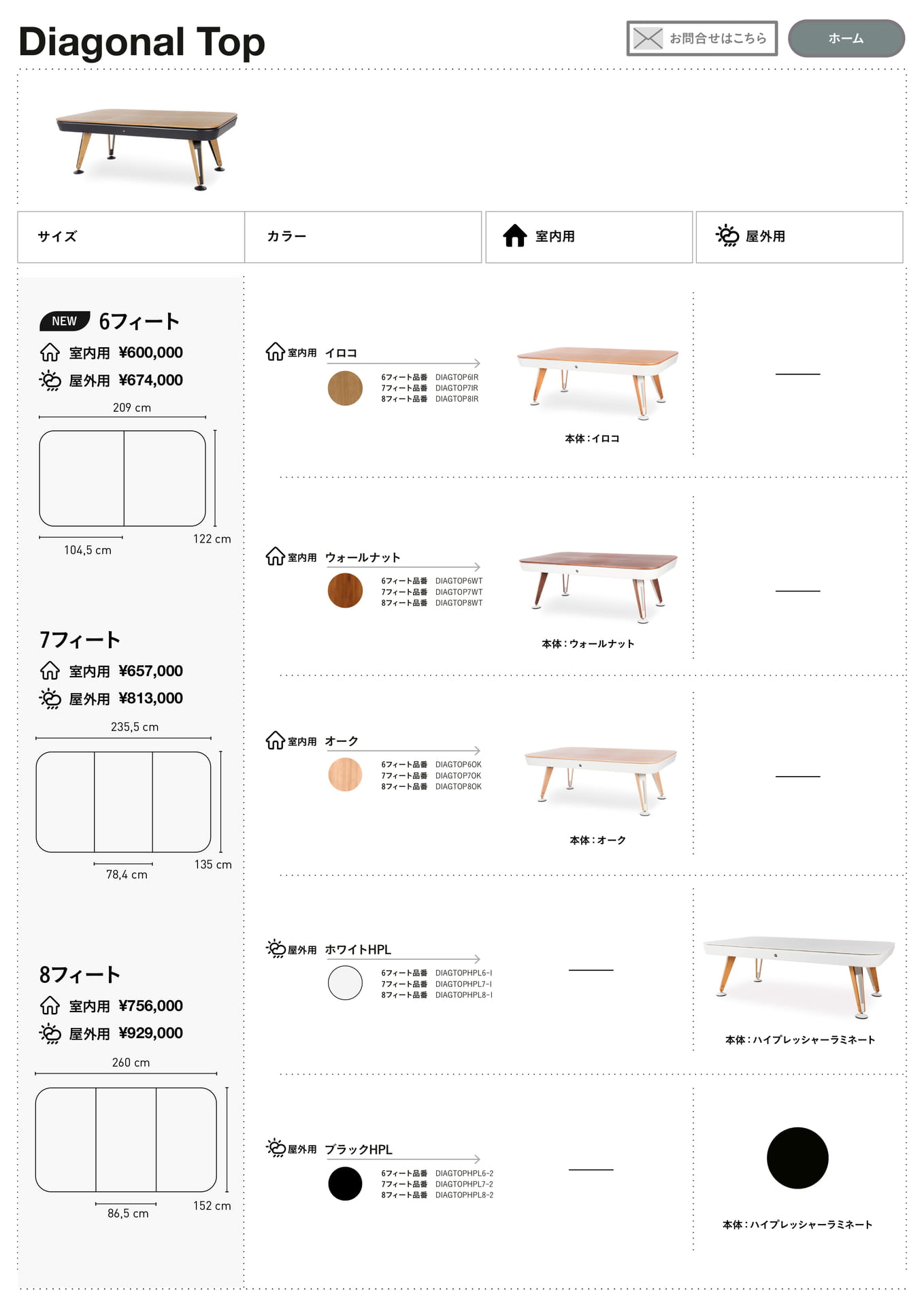Click the イロコ wood color swatch
Screen dimensions: 924x1307
point(345,388)
